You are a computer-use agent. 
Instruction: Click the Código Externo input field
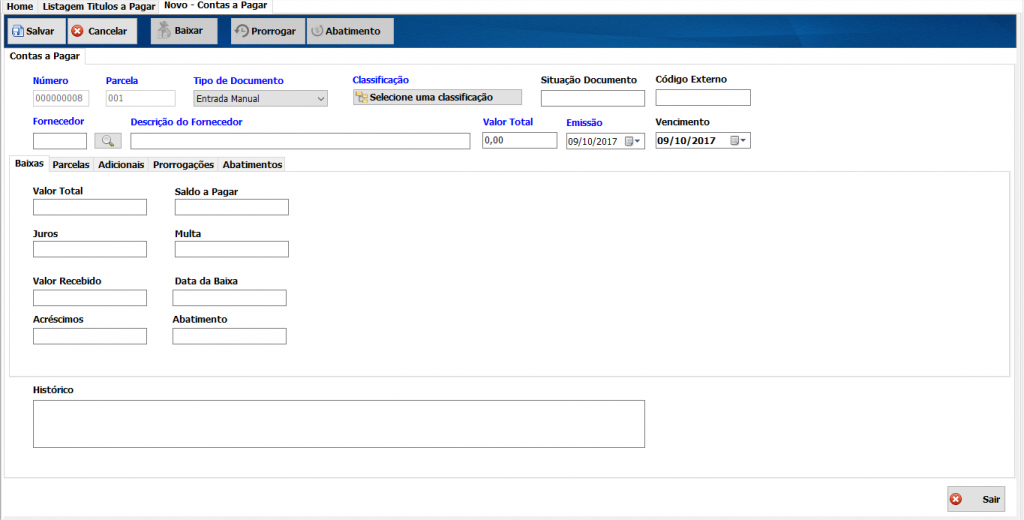pyautogui.click(x=702, y=98)
